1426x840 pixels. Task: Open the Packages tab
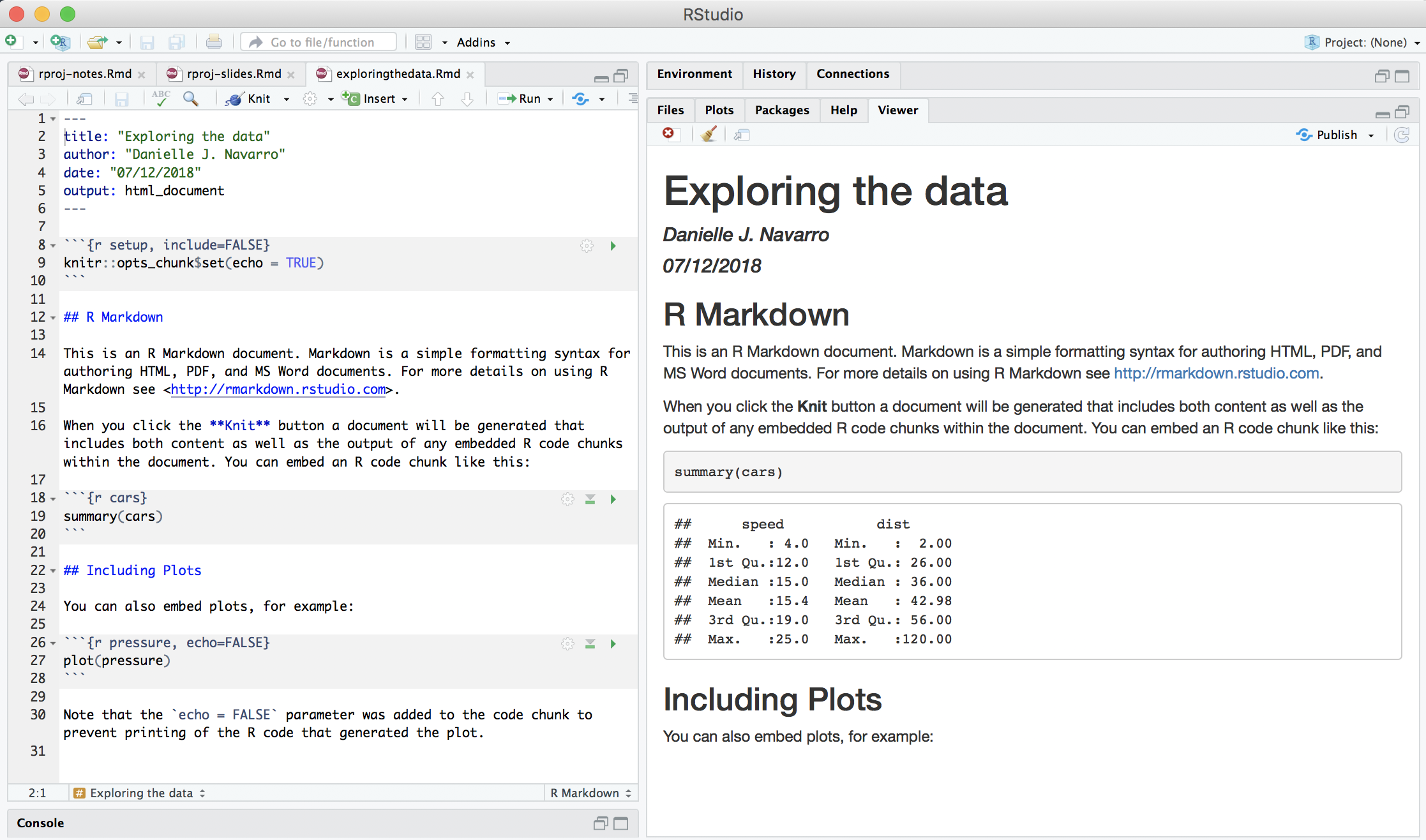782,110
